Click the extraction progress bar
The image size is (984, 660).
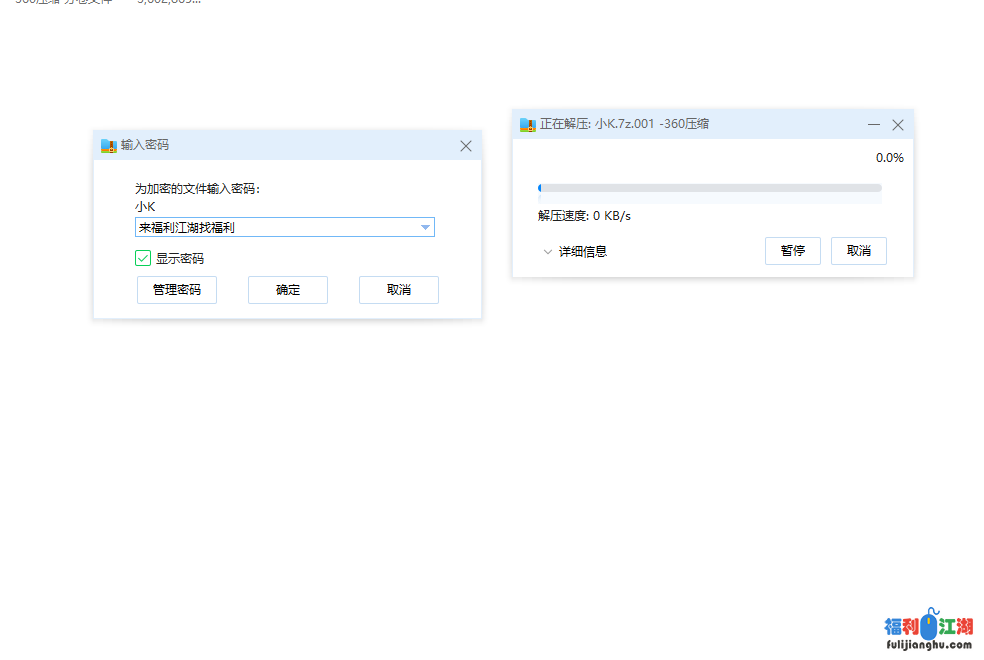(x=709, y=188)
